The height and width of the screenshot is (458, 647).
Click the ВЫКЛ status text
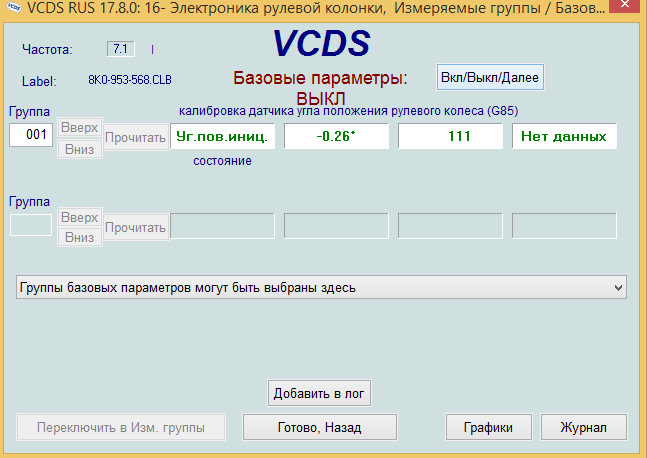click(x=321, y=99)
